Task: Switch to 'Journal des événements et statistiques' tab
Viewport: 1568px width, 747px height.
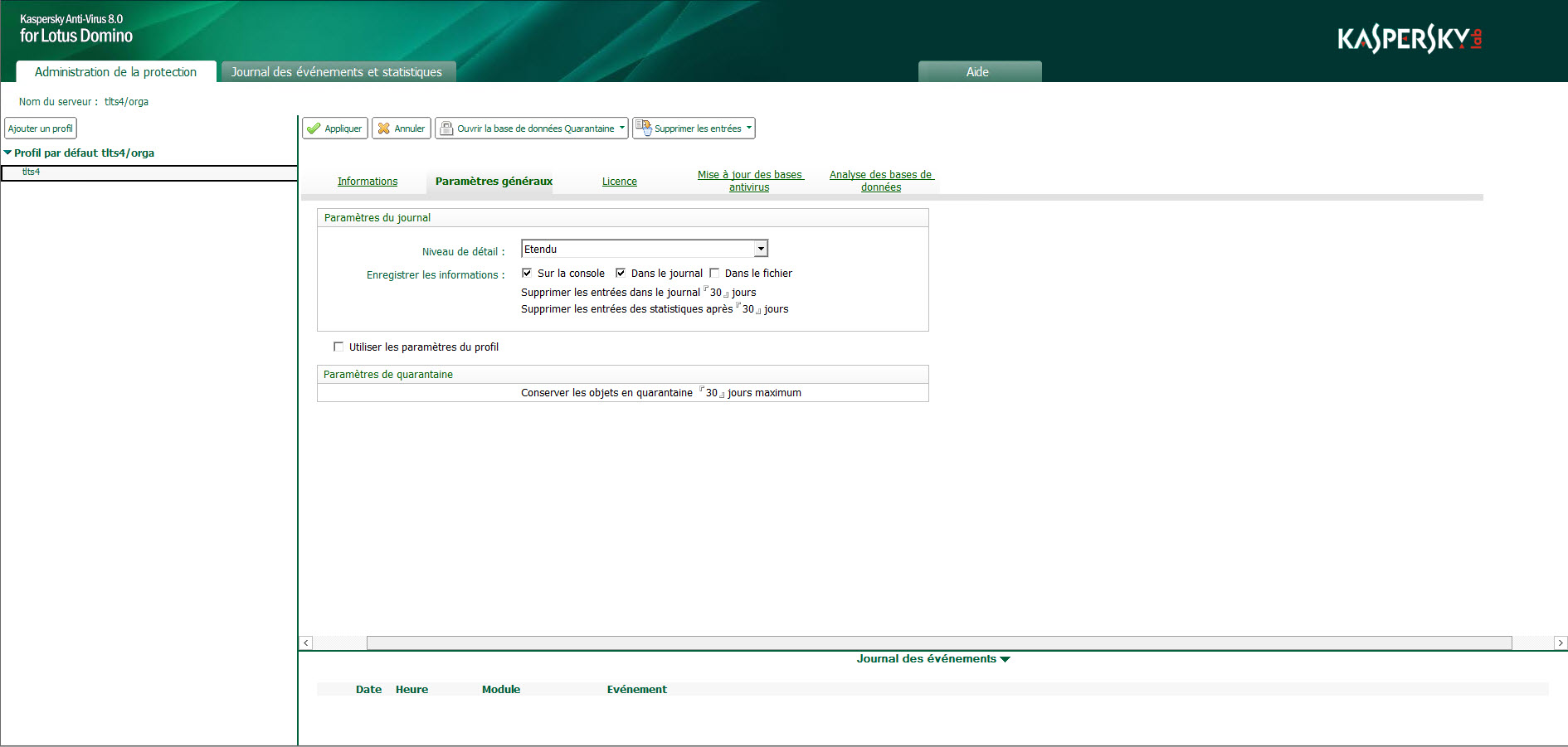Action: 337,72
